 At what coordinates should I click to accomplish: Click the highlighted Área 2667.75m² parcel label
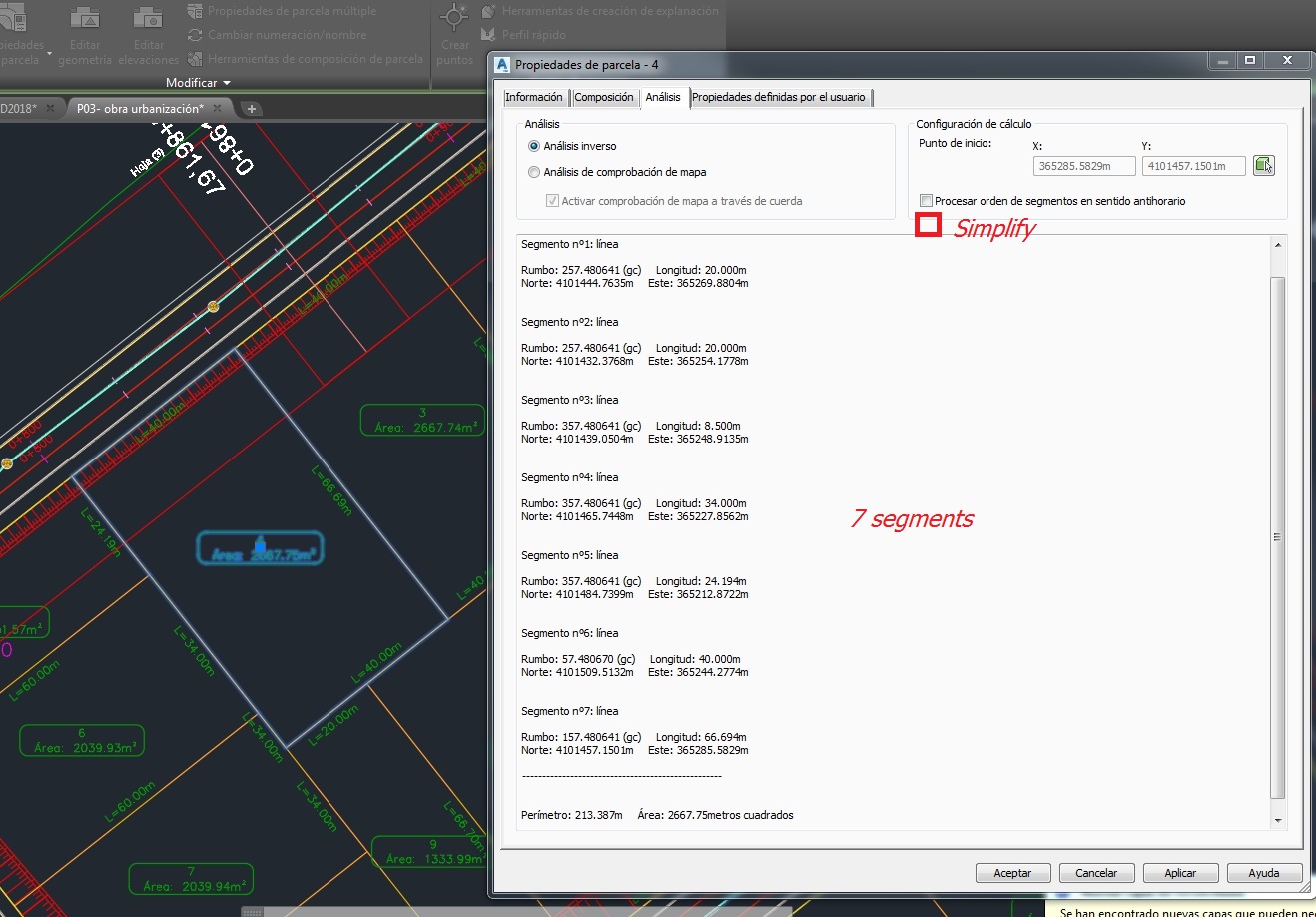260,548
